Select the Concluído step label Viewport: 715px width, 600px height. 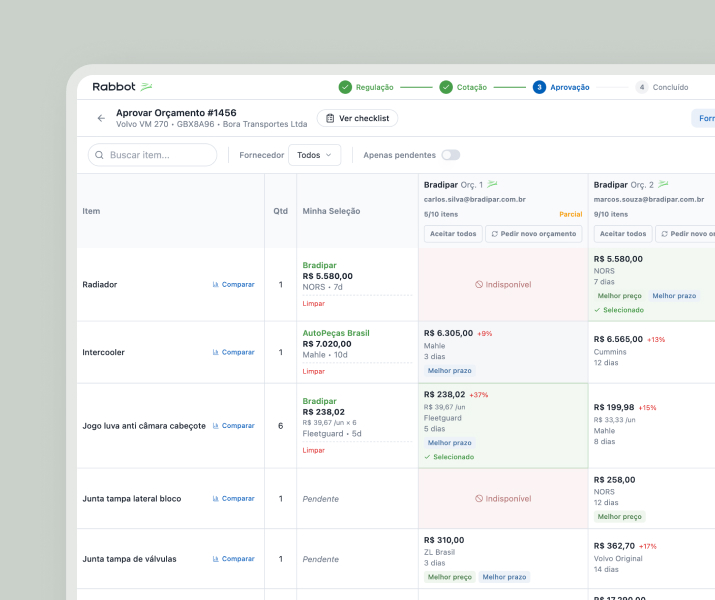pyautogui.click(x=670, y=87)
